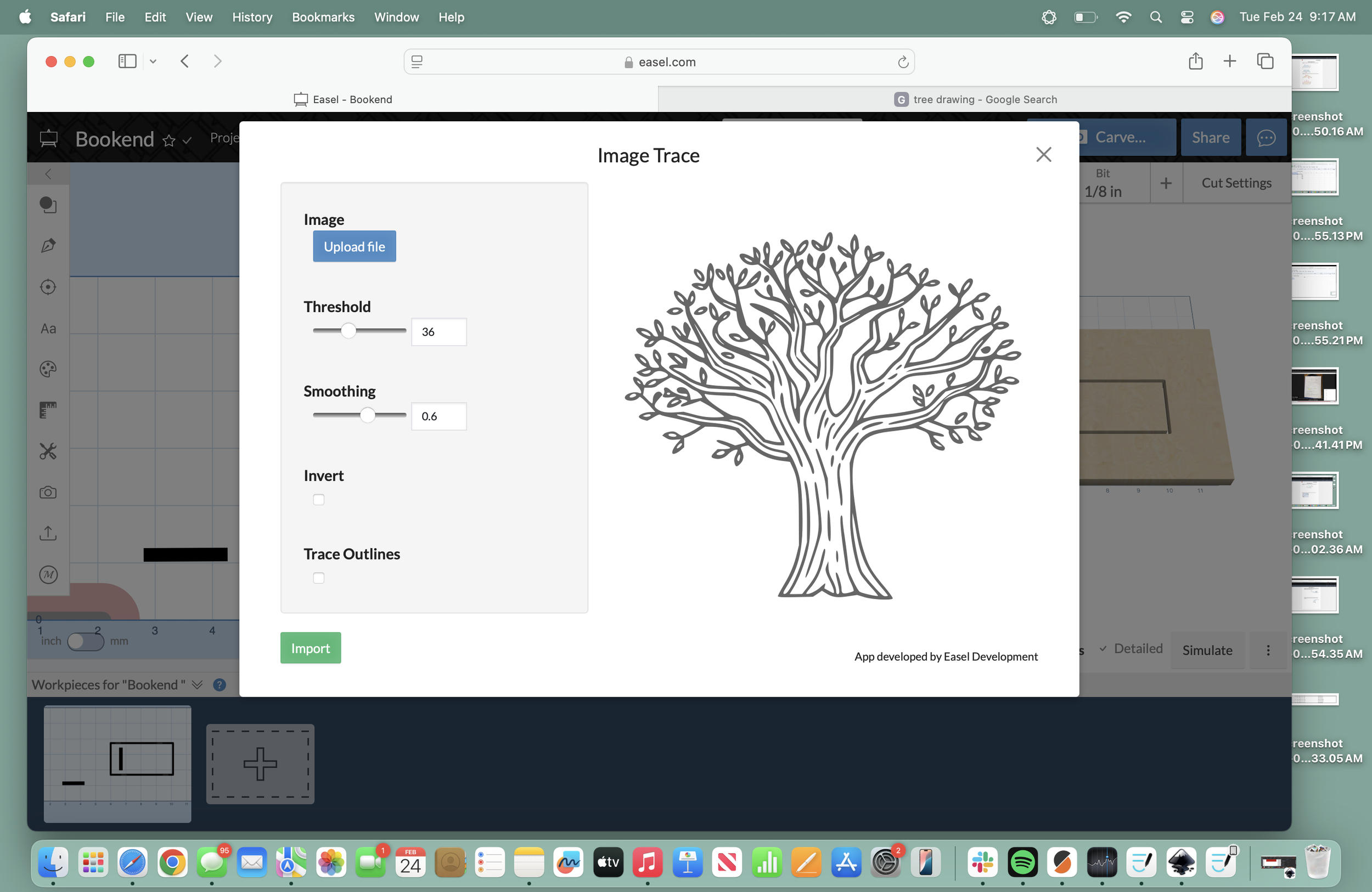Image resolution: width=1372 pixels, height=892 pixels.
Task: Open the Apps scissors-wrench icon
Action: 48,451
